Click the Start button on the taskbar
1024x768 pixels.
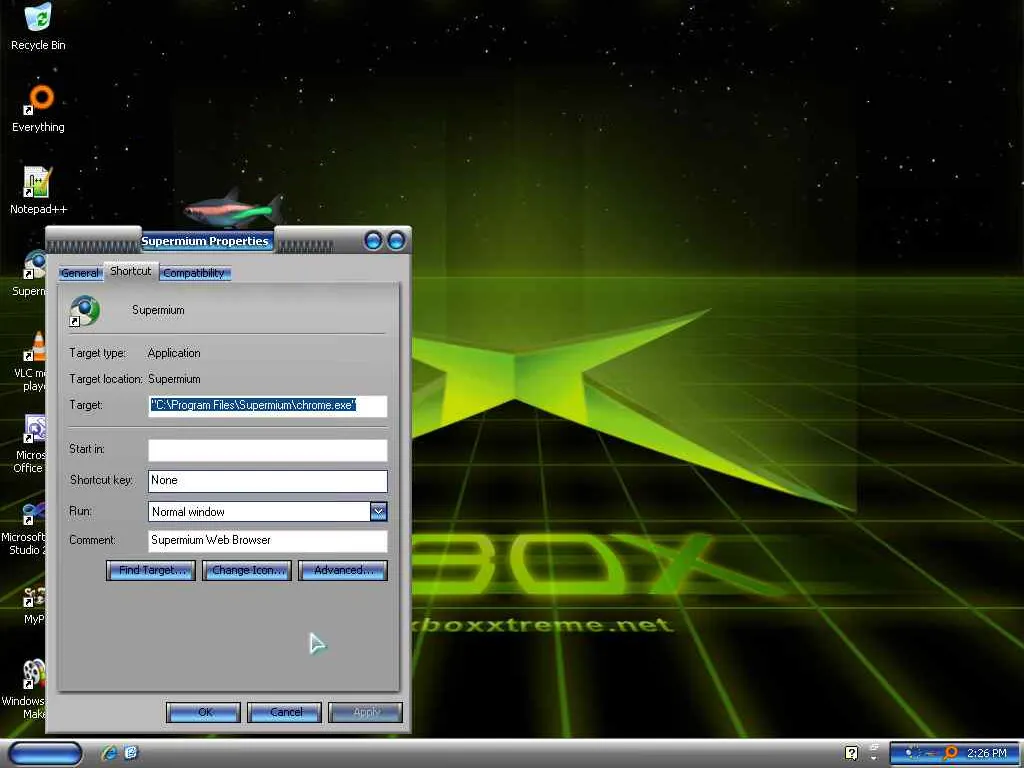45,753
